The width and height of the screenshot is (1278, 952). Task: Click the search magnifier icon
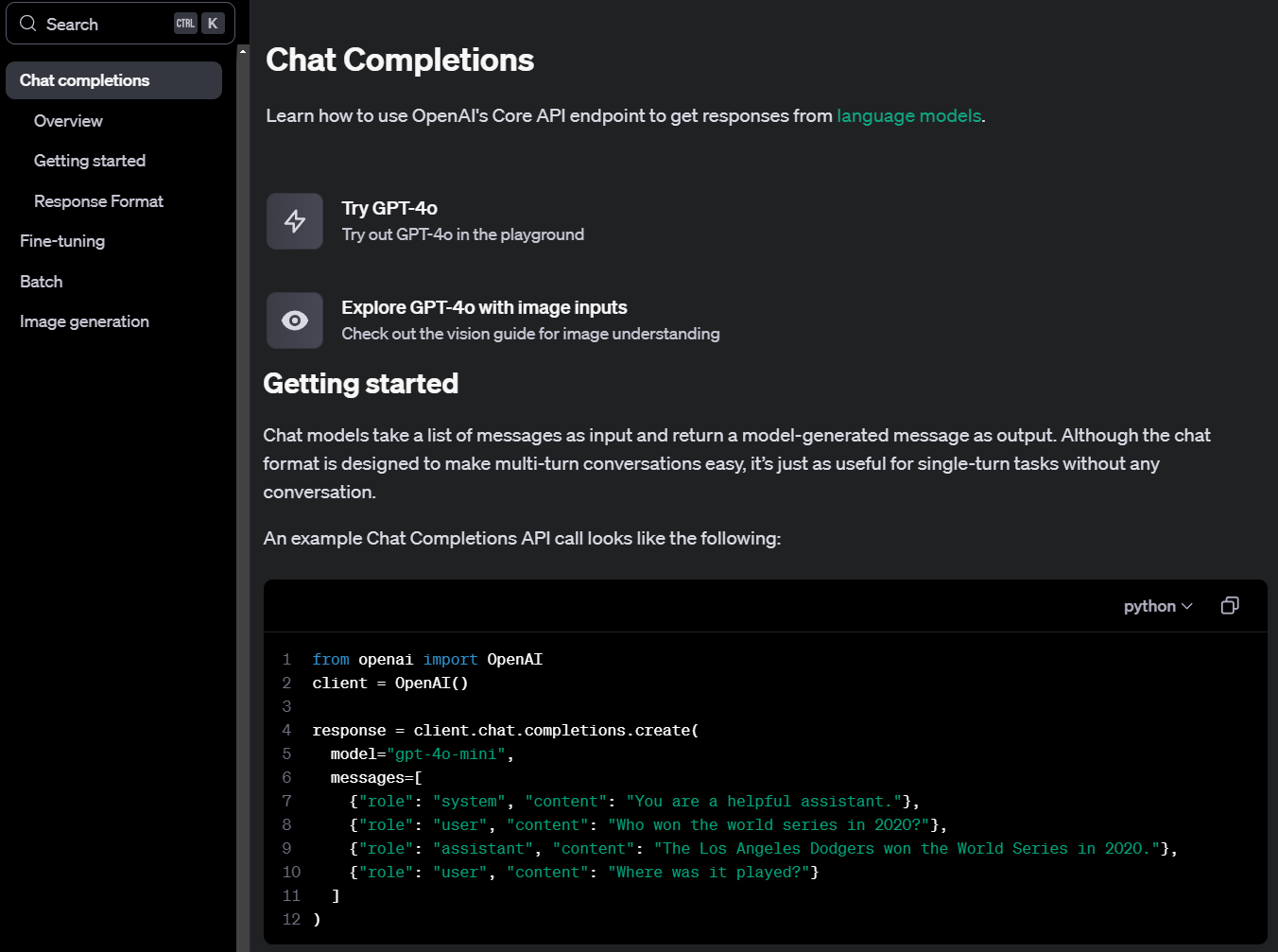click(x=28, y=24)
